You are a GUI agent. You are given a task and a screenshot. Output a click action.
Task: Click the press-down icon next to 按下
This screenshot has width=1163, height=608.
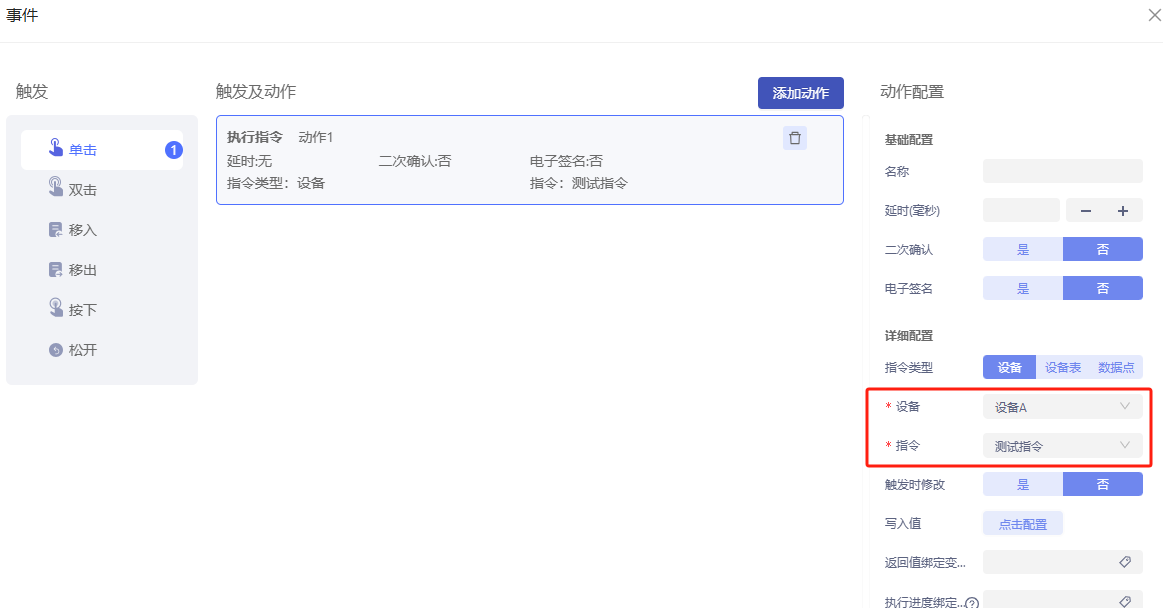56,307
